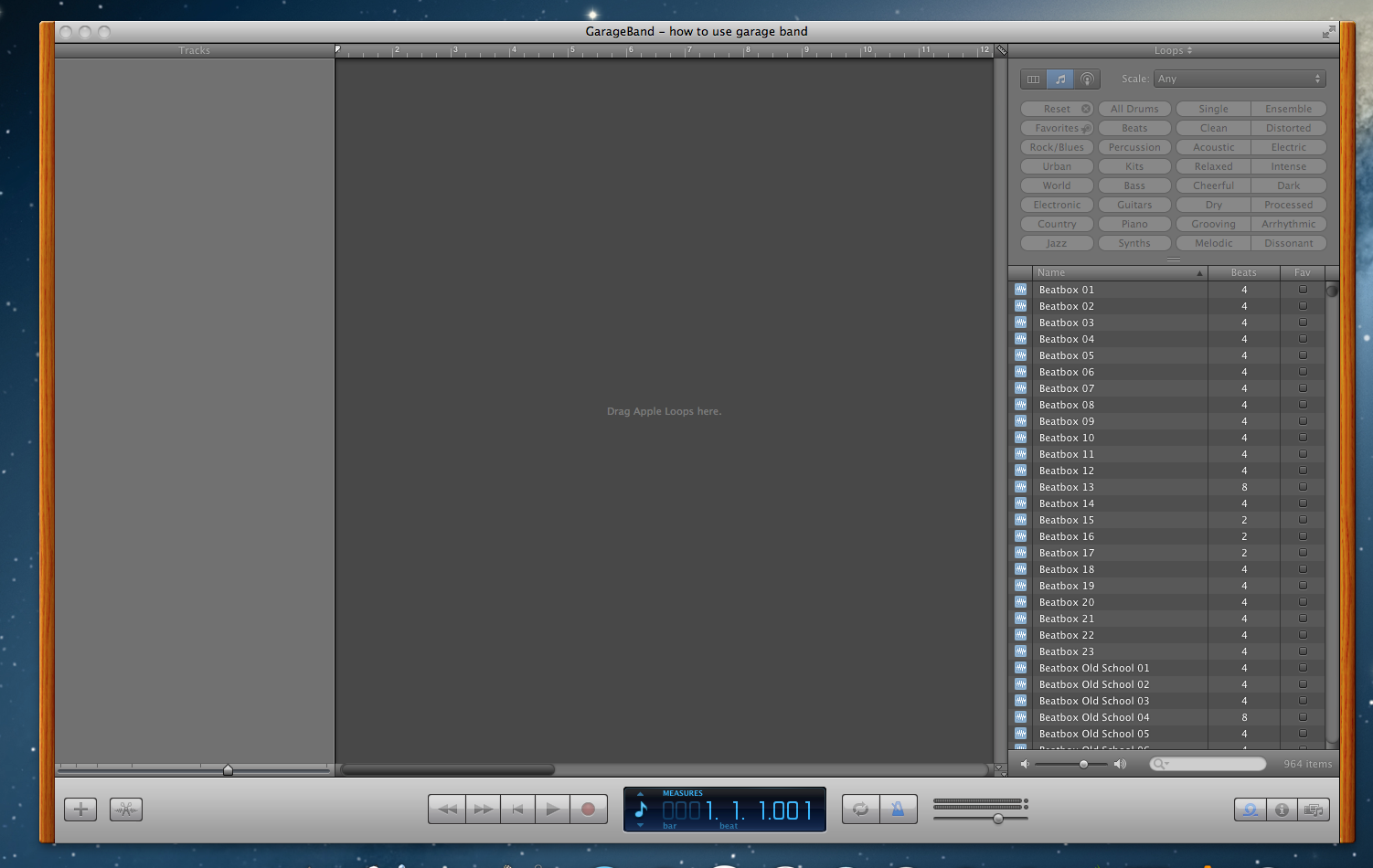This screenshot has height=868, width=1373.
Task: Start playback with the Play button
Action: pyautogui.click(x=552, y=810)
